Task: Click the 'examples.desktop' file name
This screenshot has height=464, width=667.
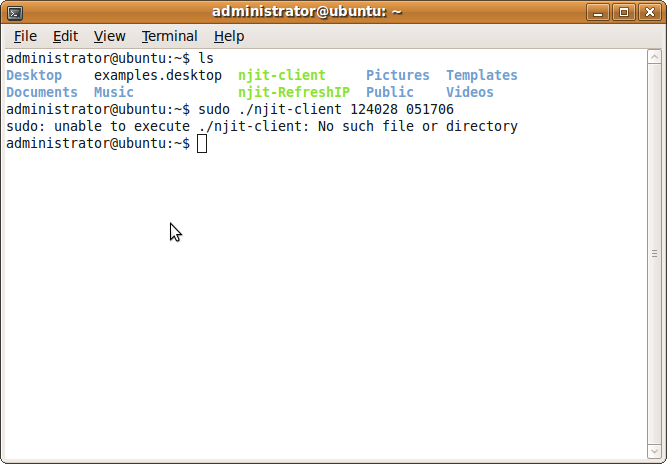Action: coord(158,75)
